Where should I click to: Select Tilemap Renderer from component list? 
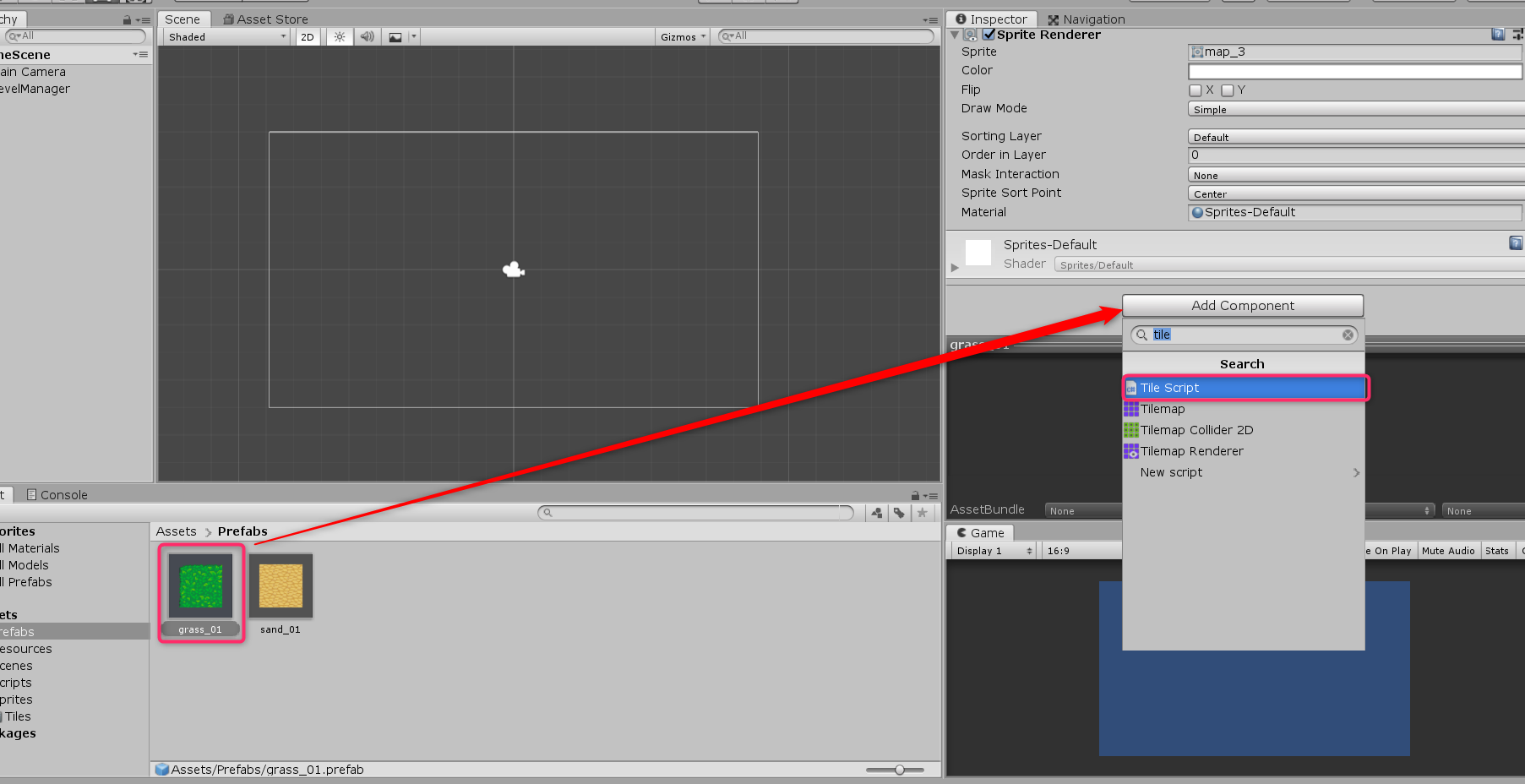tap(1190, 451)
